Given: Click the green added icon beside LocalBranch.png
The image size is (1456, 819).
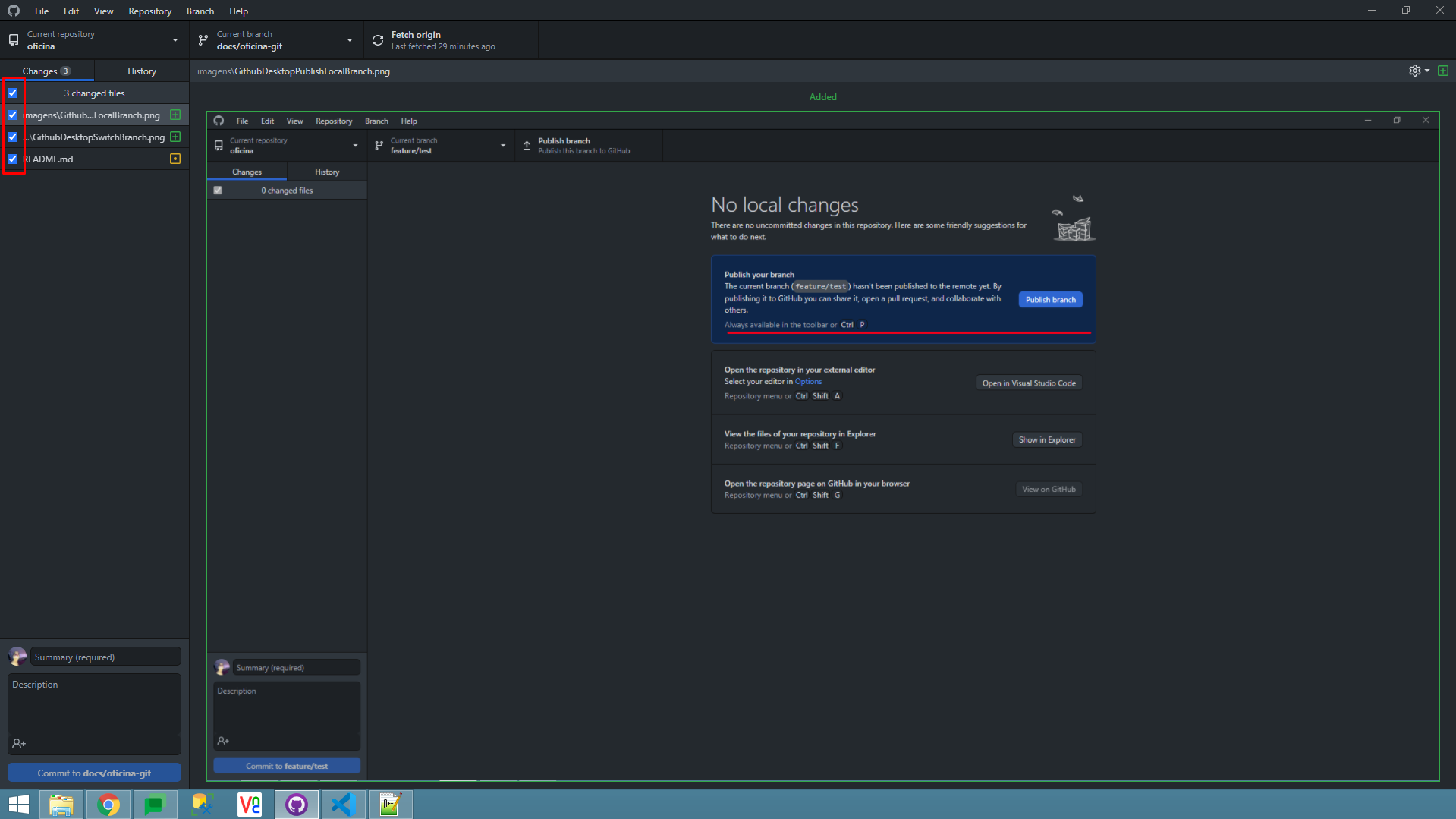Looking at the screenshot, I should [175, 115].
